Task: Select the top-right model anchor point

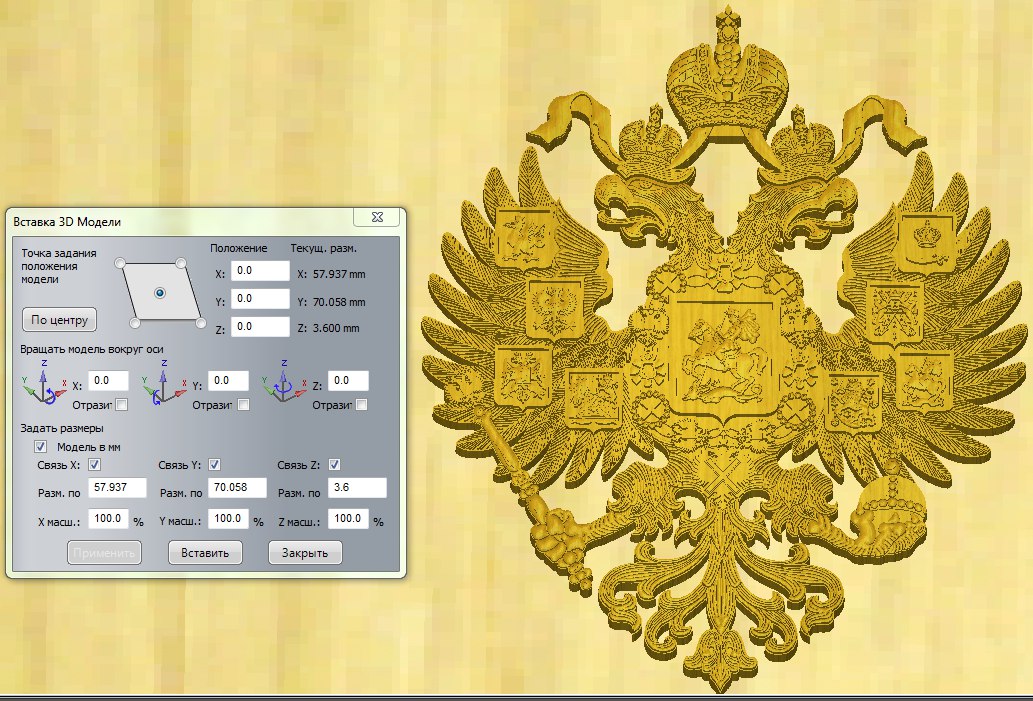Action: 182,263
